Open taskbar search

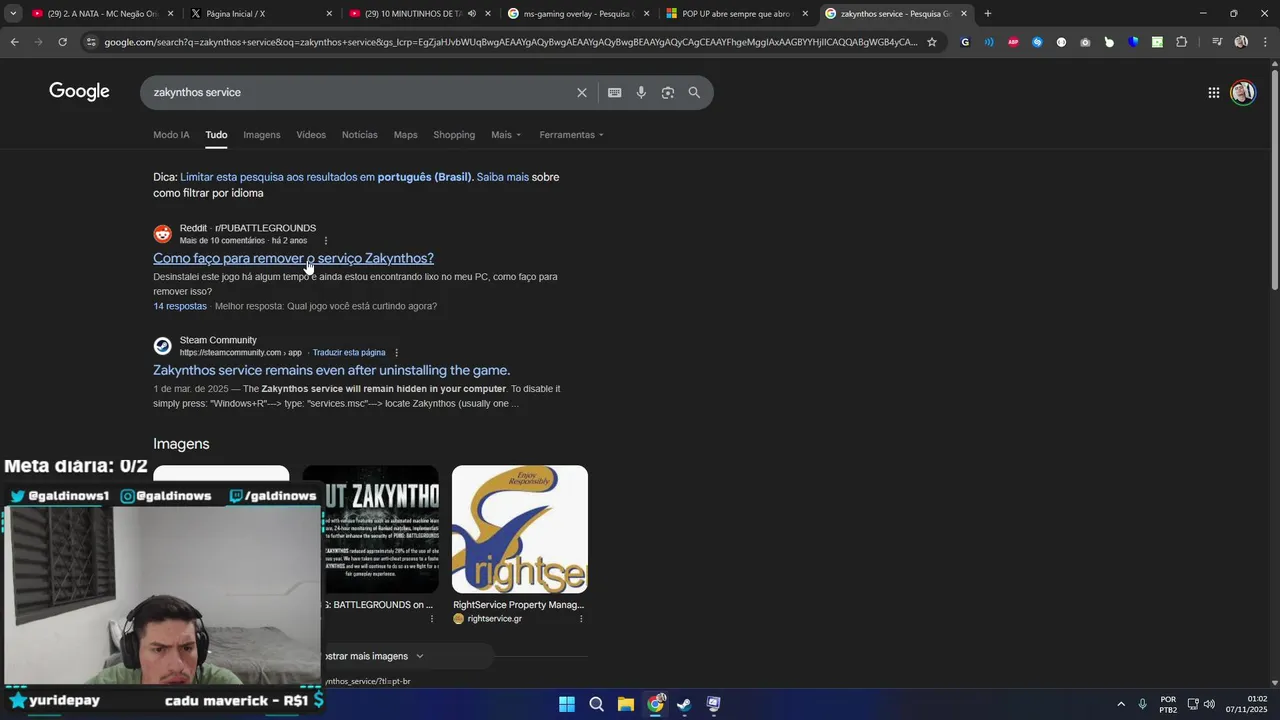tap(596, 704)
